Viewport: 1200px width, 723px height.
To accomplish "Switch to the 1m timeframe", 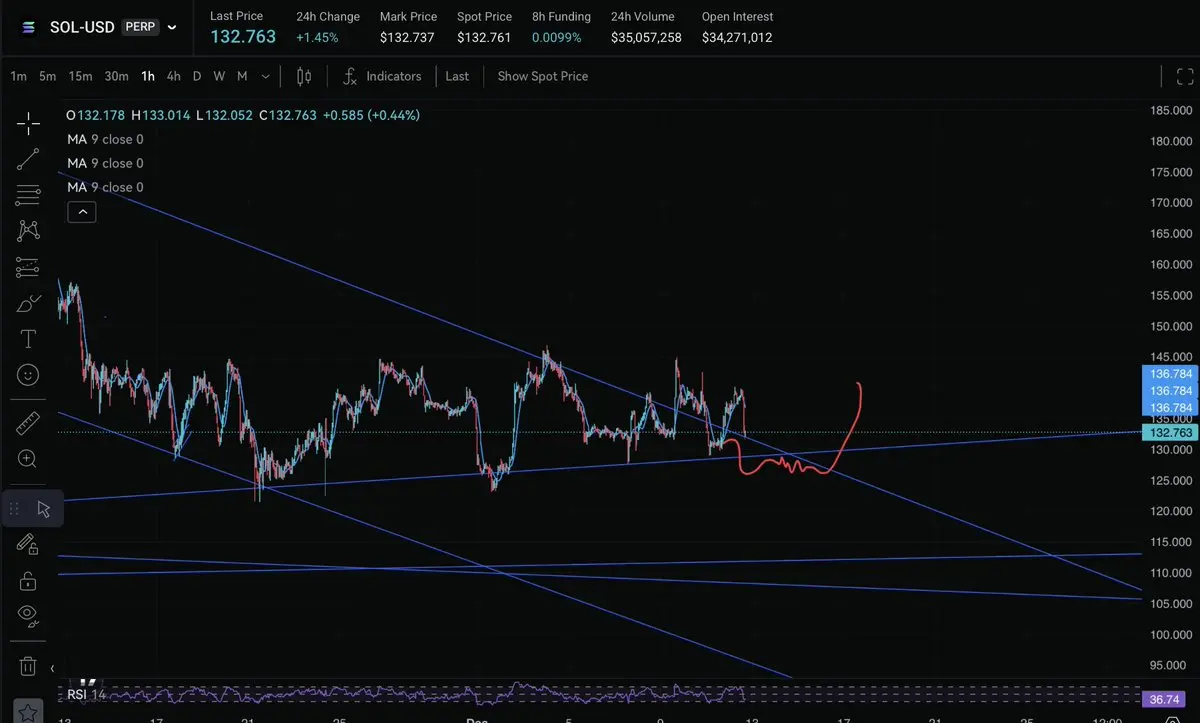I will (18, 76).
